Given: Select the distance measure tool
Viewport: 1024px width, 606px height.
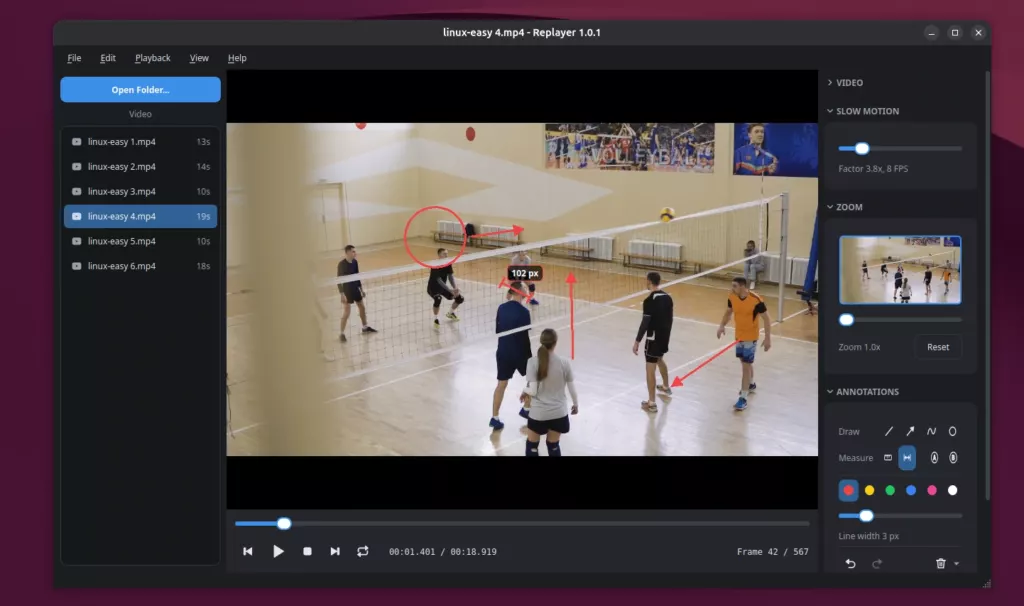Looking at the screenshot, I should point(907,458).
